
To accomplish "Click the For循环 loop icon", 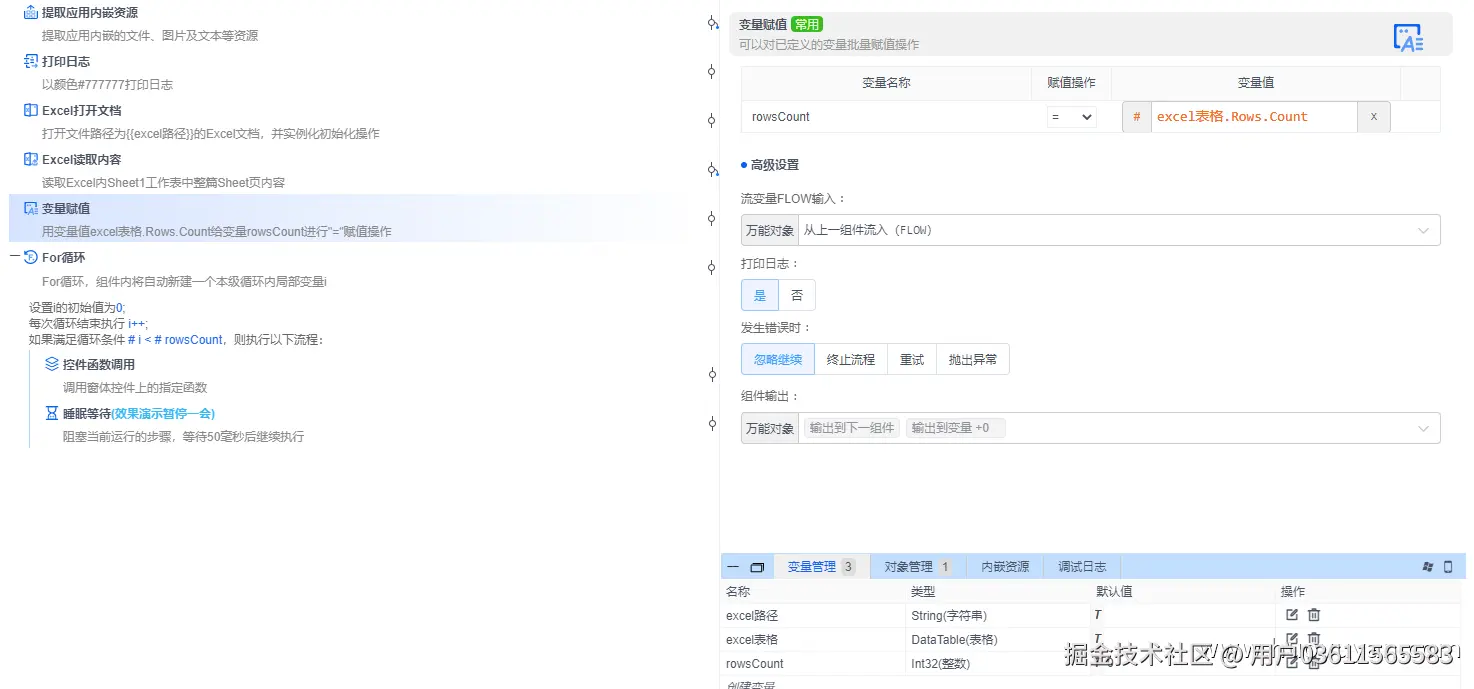I will [x=31, y=258].
